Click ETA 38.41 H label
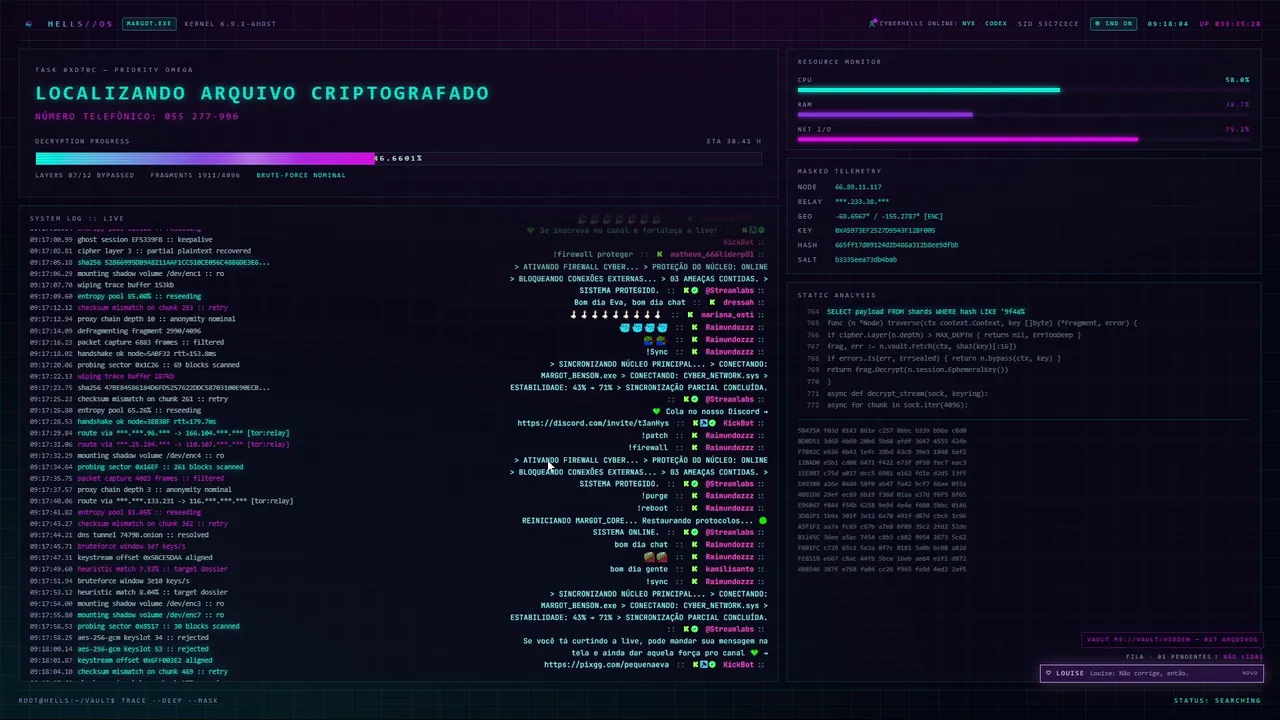1280x720 pixels. 734,141
